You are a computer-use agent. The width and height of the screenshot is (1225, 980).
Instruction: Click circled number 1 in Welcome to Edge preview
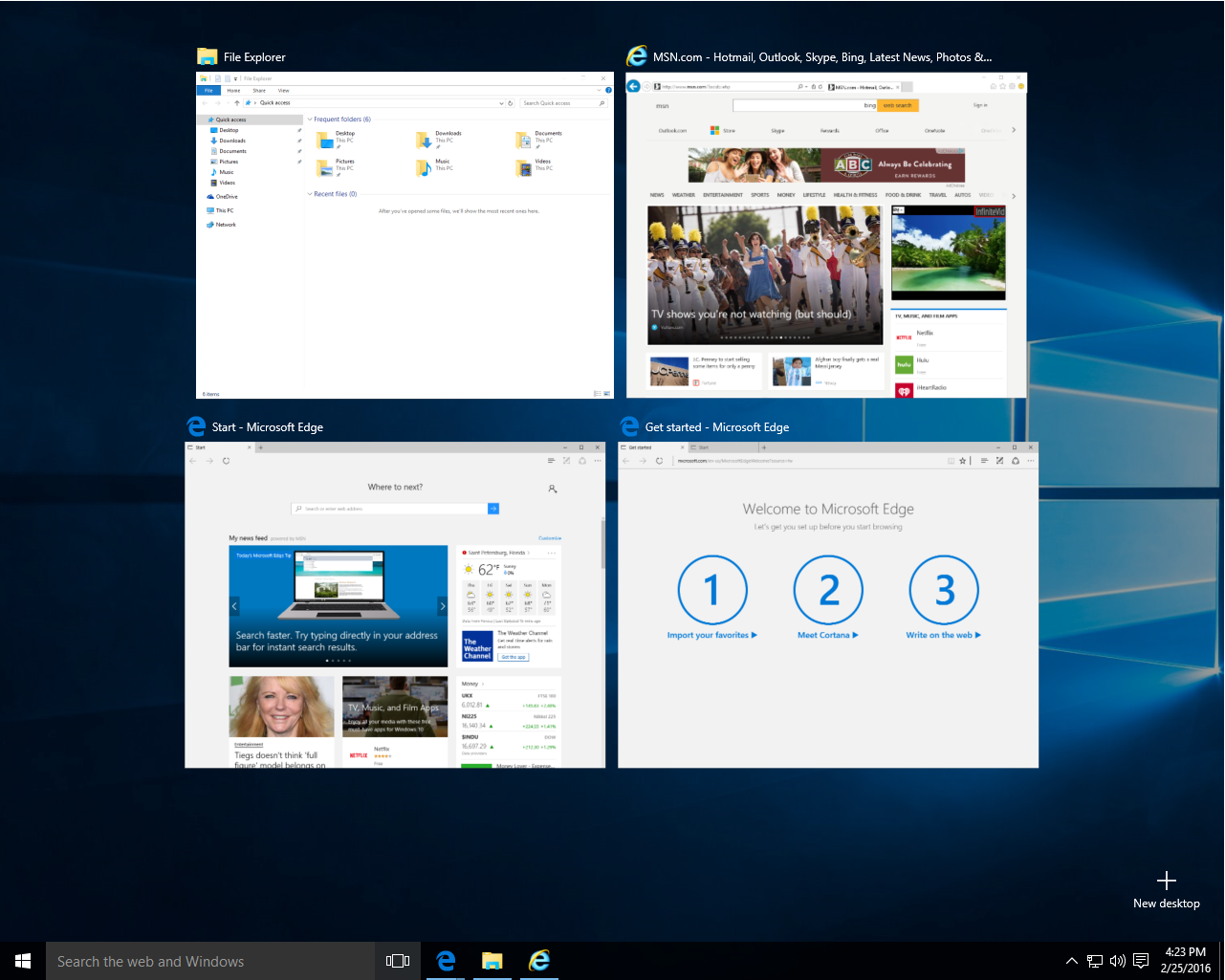pyautogui.click(x=712, y=590)
